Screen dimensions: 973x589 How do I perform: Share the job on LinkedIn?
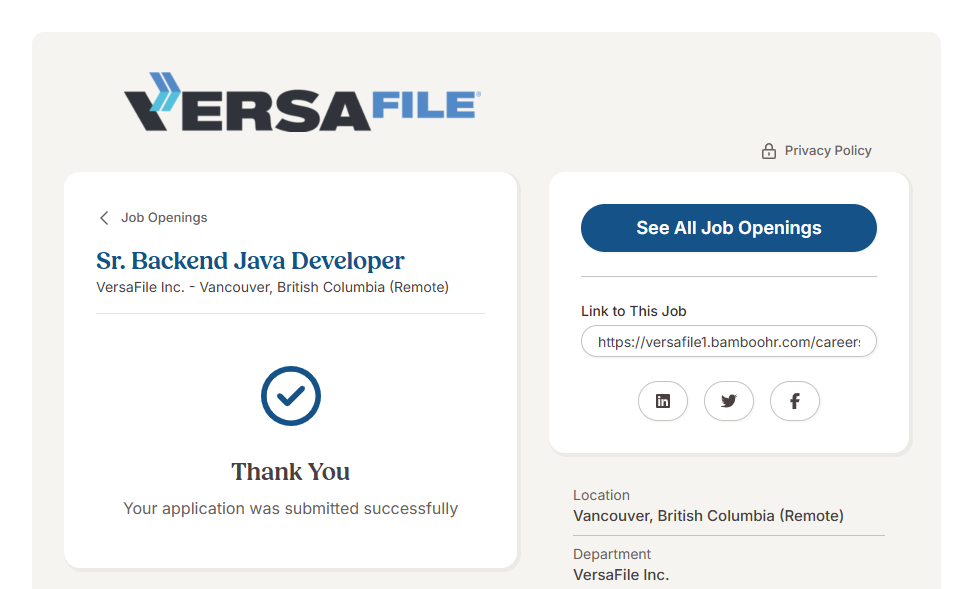tap(663, 401)
